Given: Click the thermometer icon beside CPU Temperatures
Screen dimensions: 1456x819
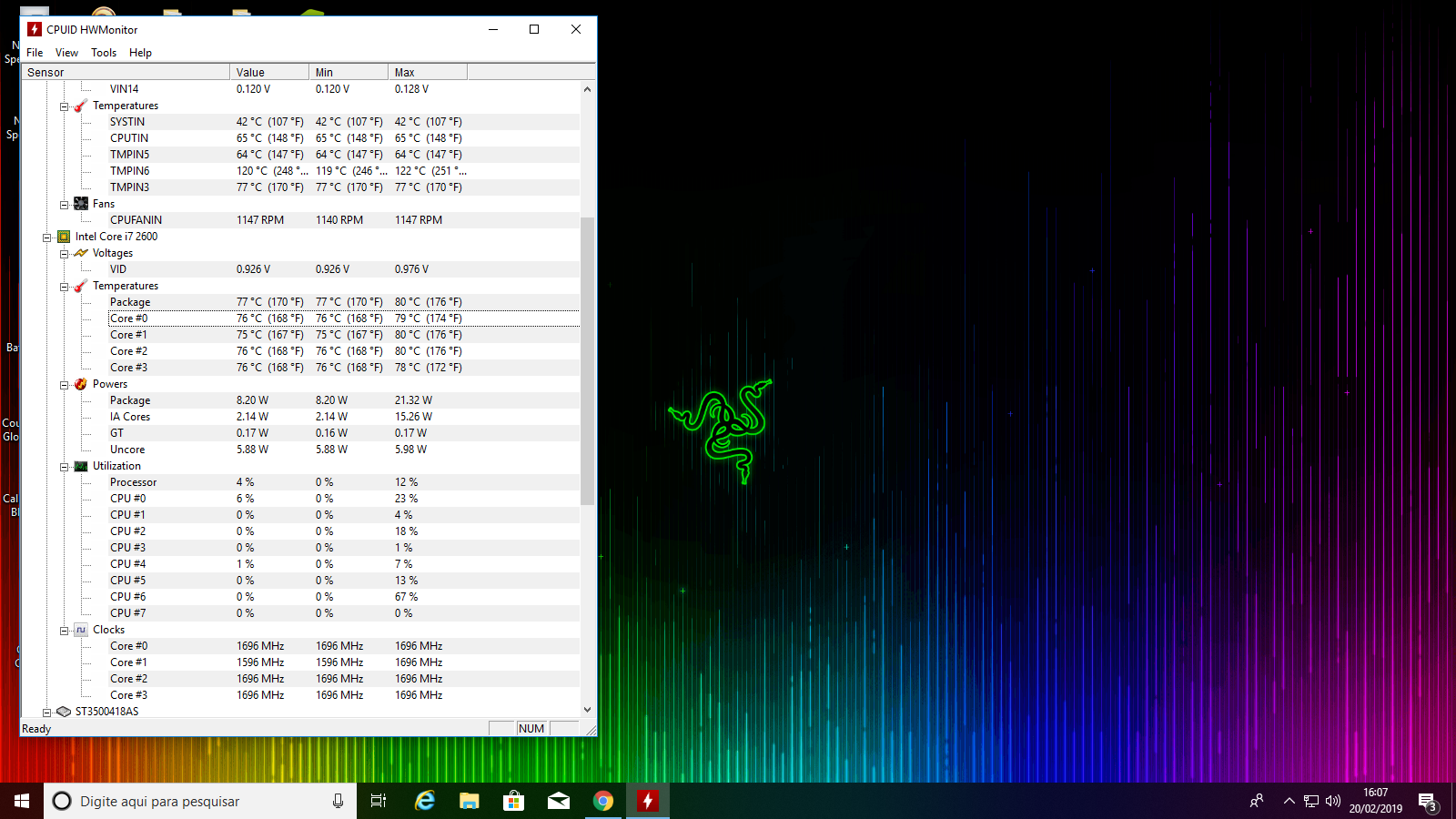Looking at the screenshot, I should [81, 286].
